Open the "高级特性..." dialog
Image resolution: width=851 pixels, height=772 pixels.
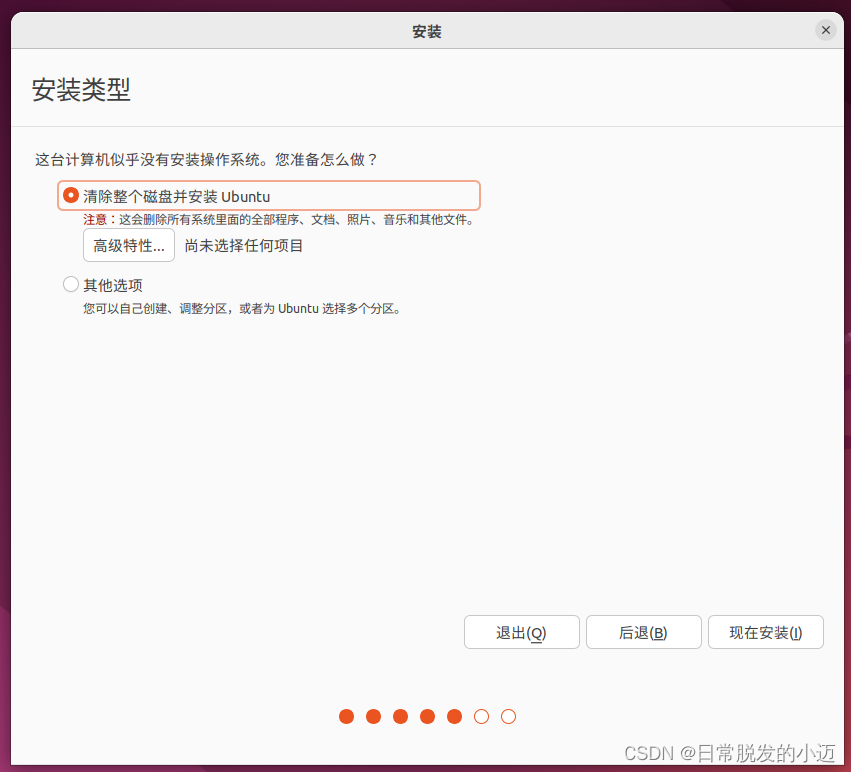coord(129,245)
